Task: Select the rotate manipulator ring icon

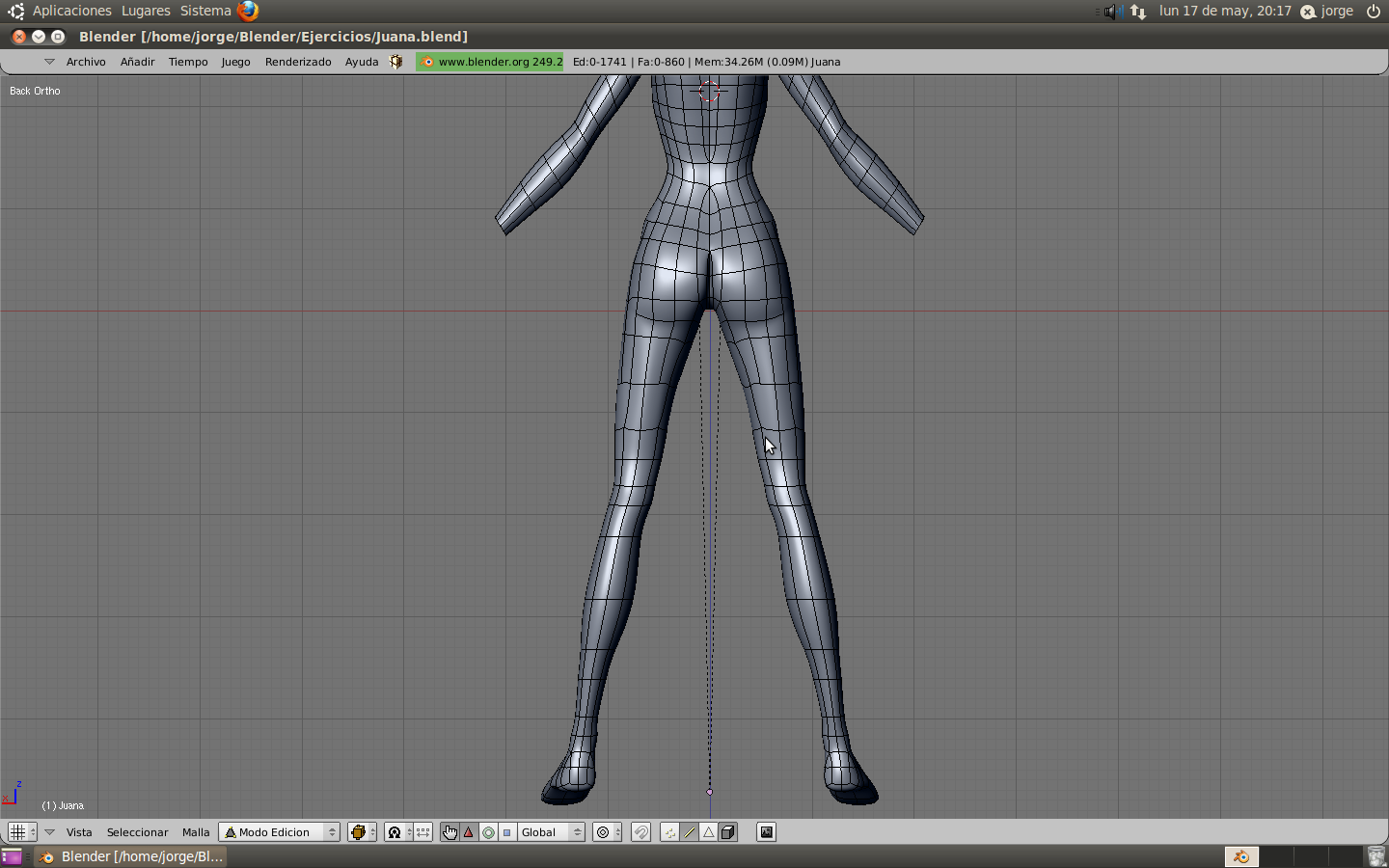Action: pos(488,832)
